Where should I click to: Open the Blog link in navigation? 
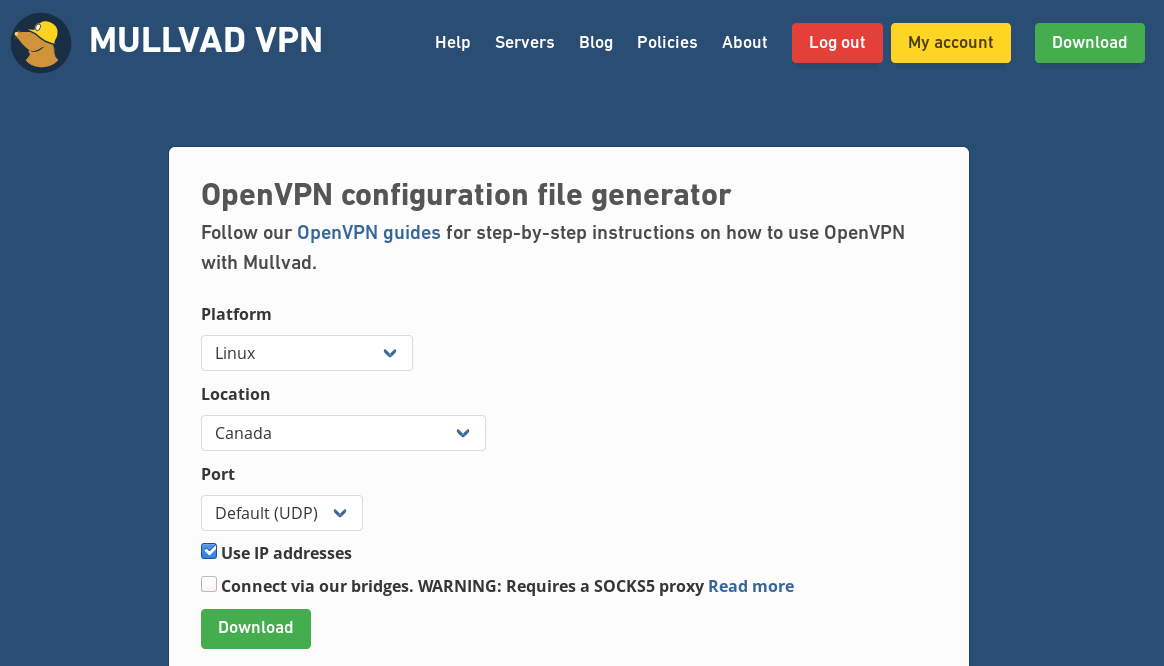tap(595, 42)
